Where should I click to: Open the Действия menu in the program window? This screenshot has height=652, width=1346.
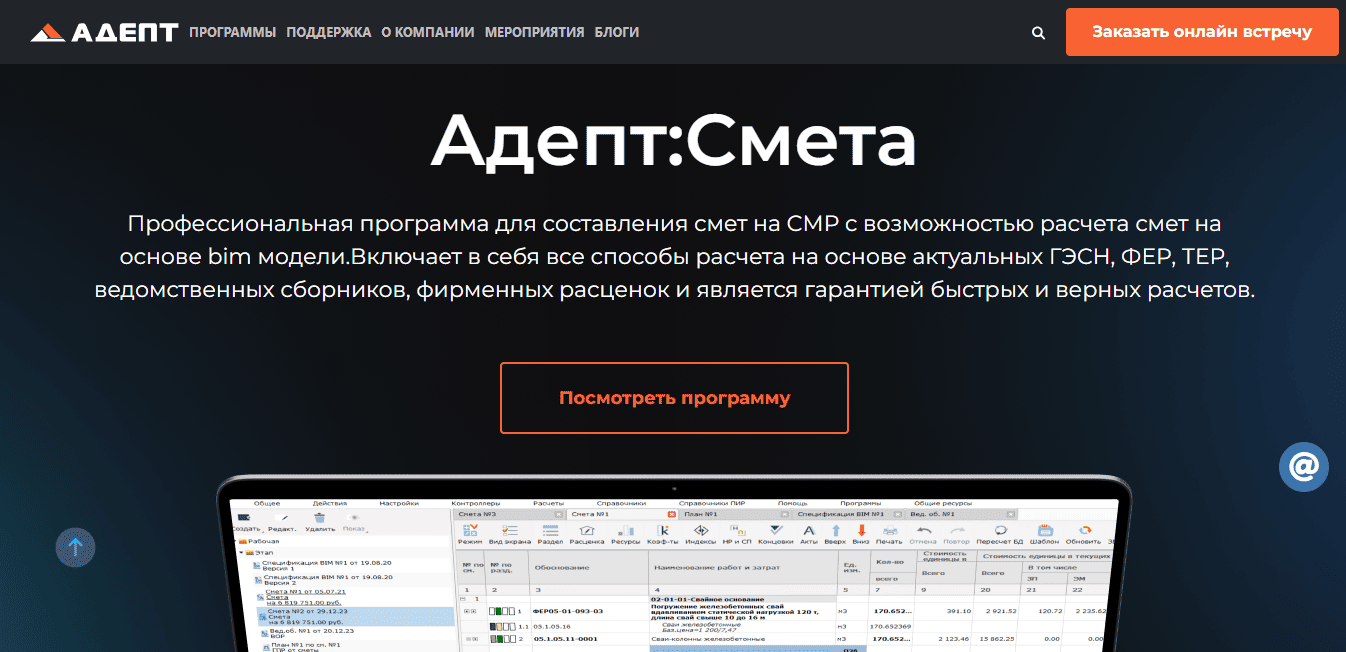329,503
